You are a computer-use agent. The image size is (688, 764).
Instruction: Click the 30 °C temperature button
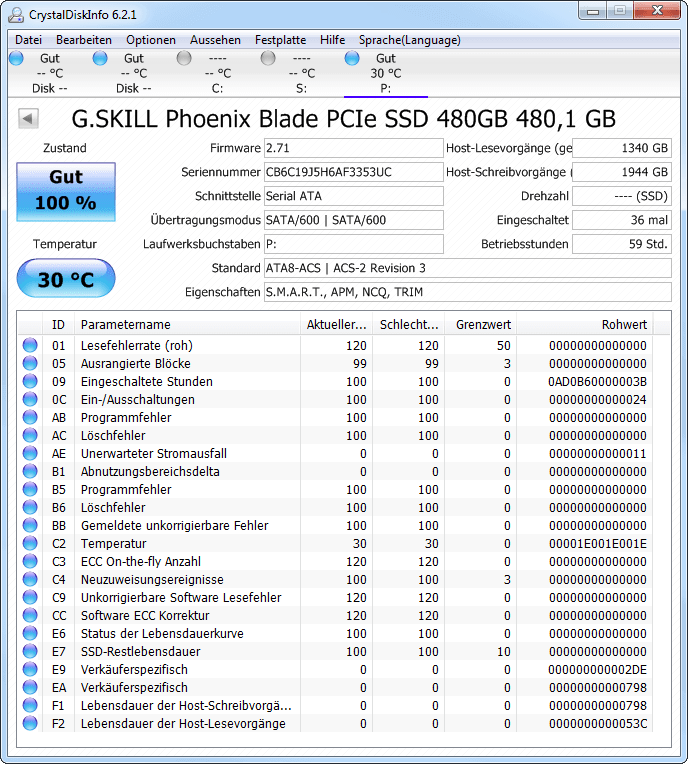pyautogui.click(x=66, y=278)
